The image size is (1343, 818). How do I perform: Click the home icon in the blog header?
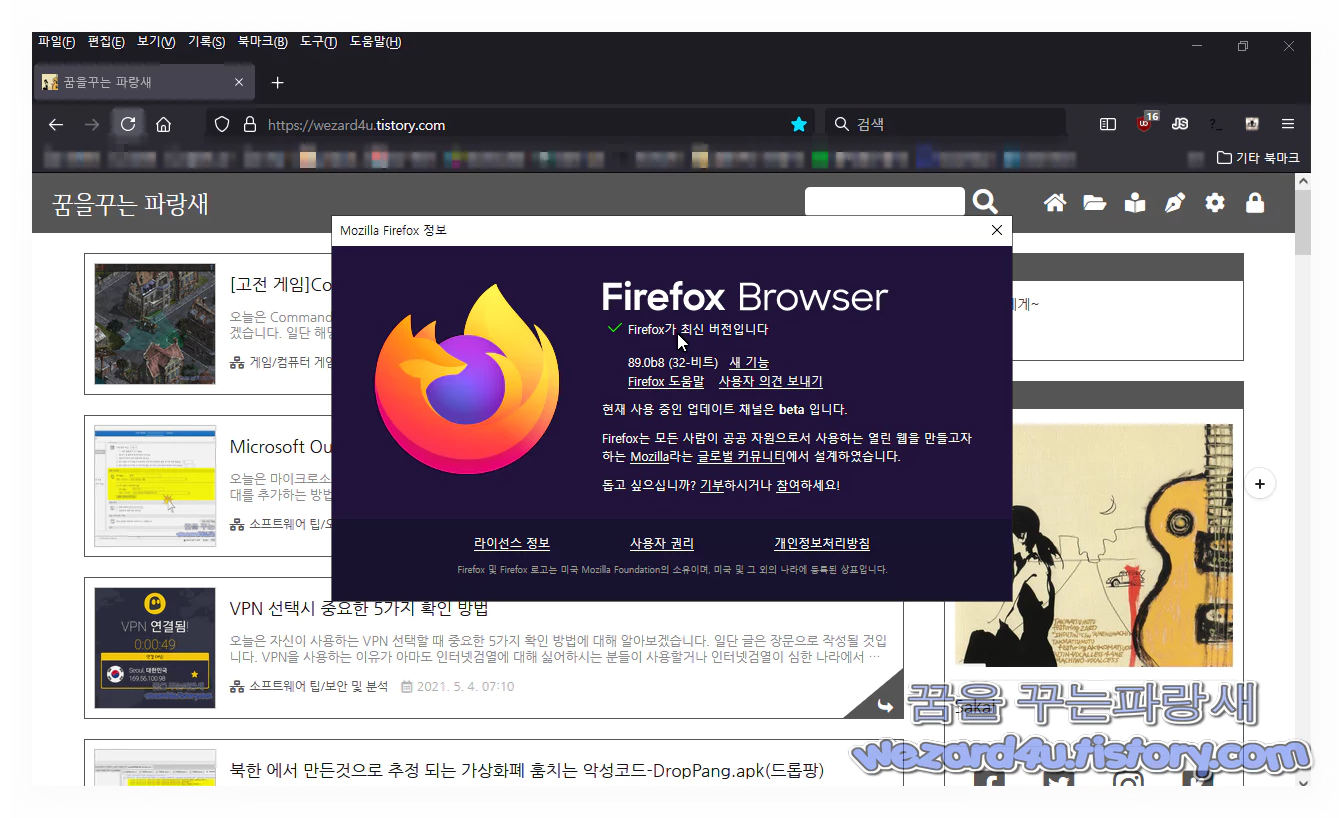[x=1054, y=202]
